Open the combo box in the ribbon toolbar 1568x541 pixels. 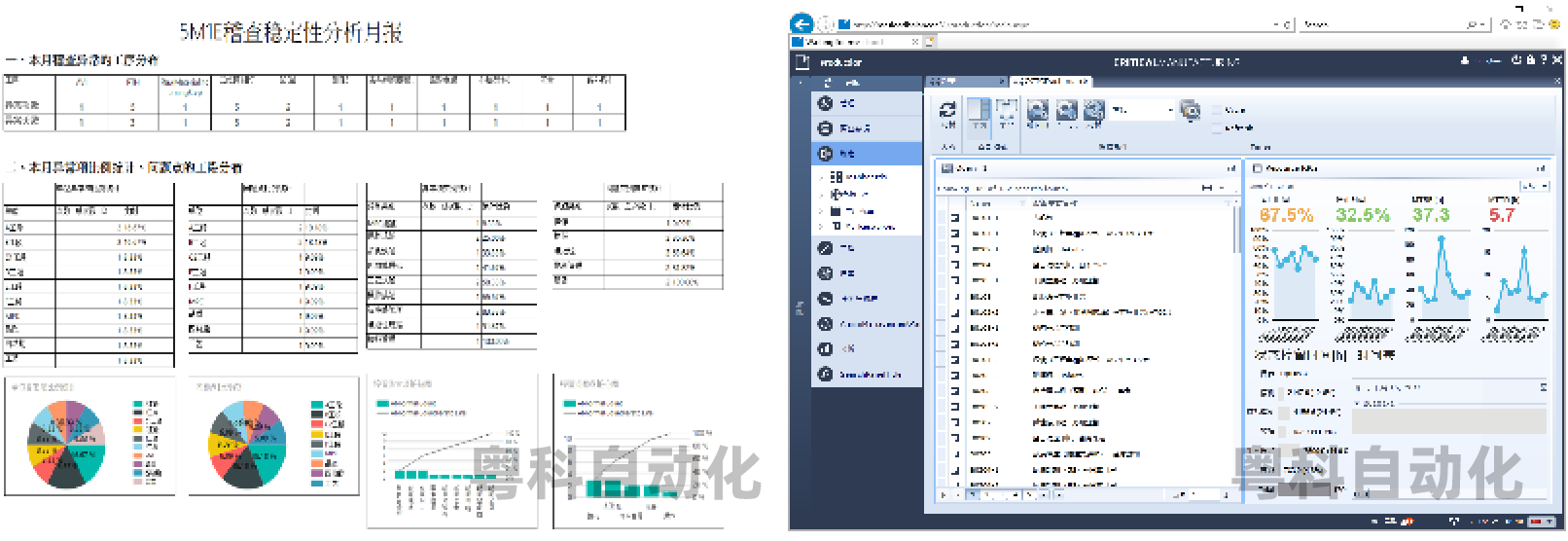(1143, 111)
